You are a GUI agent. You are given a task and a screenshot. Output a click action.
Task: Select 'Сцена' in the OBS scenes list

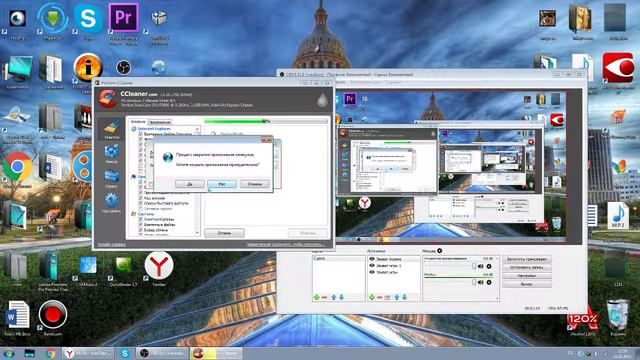pos(338,259)
